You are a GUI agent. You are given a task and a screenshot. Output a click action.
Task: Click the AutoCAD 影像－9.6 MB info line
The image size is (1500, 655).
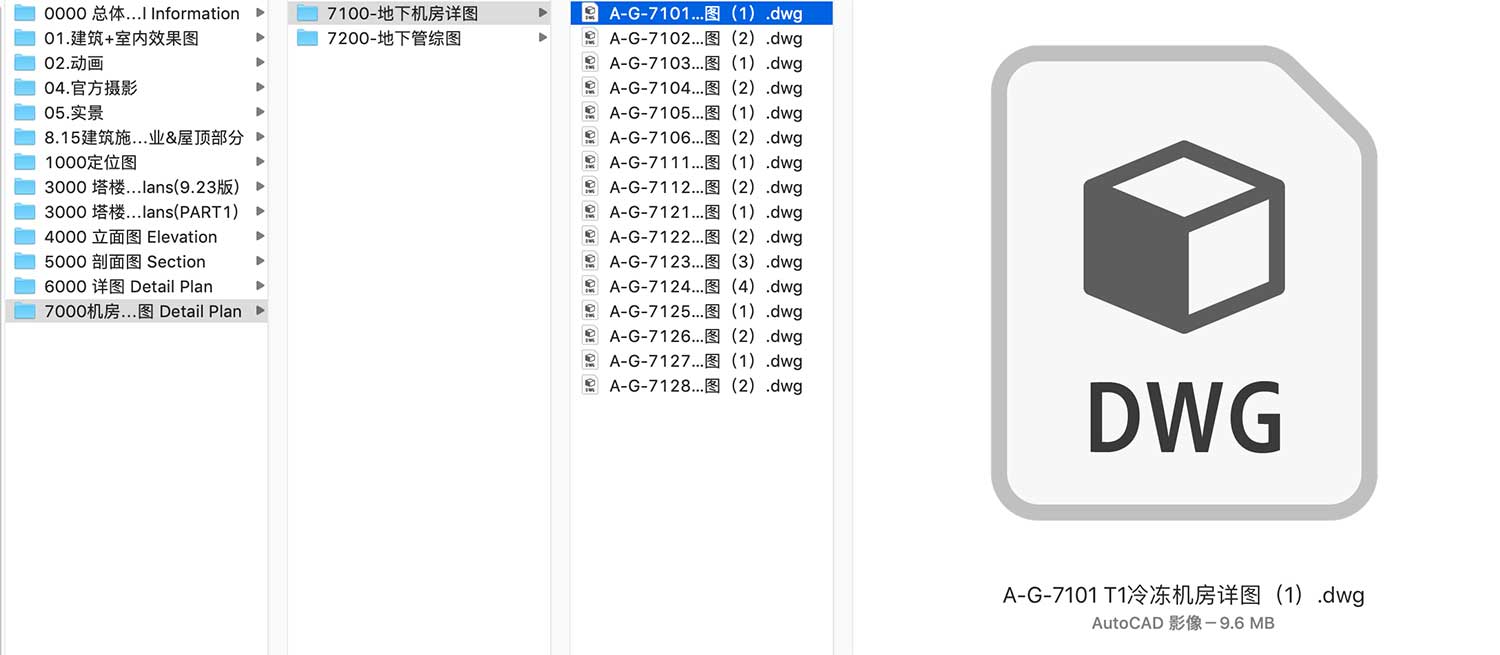(x=1183, y=623)
